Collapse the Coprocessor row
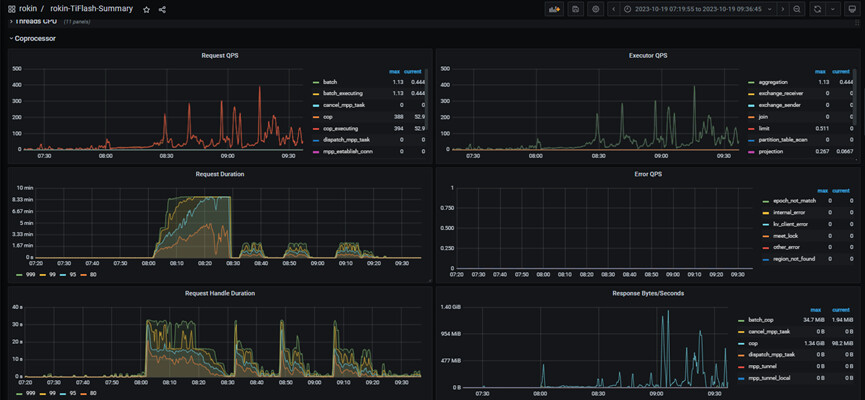865x400 pixels. [34, 38]
